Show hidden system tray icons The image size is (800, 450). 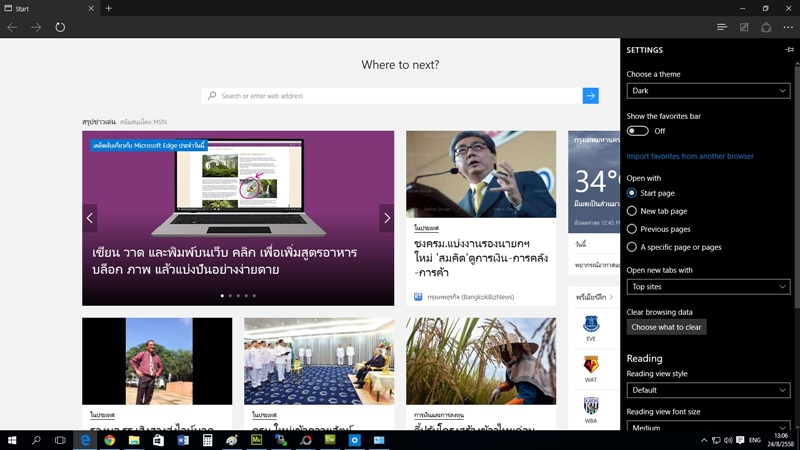pos(704,440)
